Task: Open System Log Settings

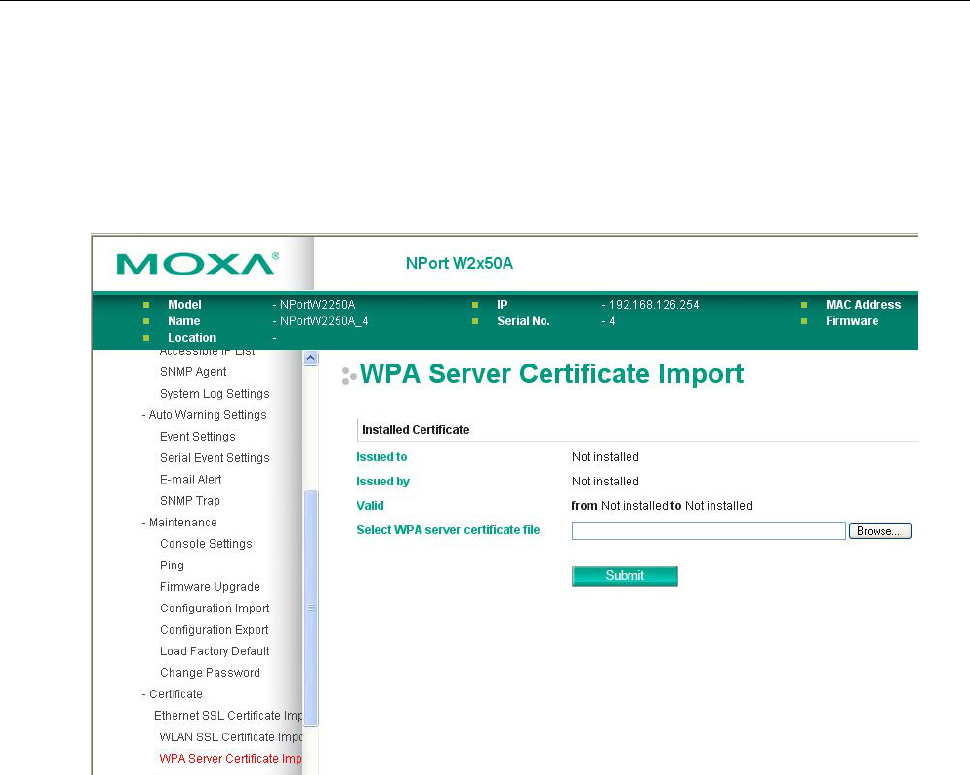Action: [215, 393]
